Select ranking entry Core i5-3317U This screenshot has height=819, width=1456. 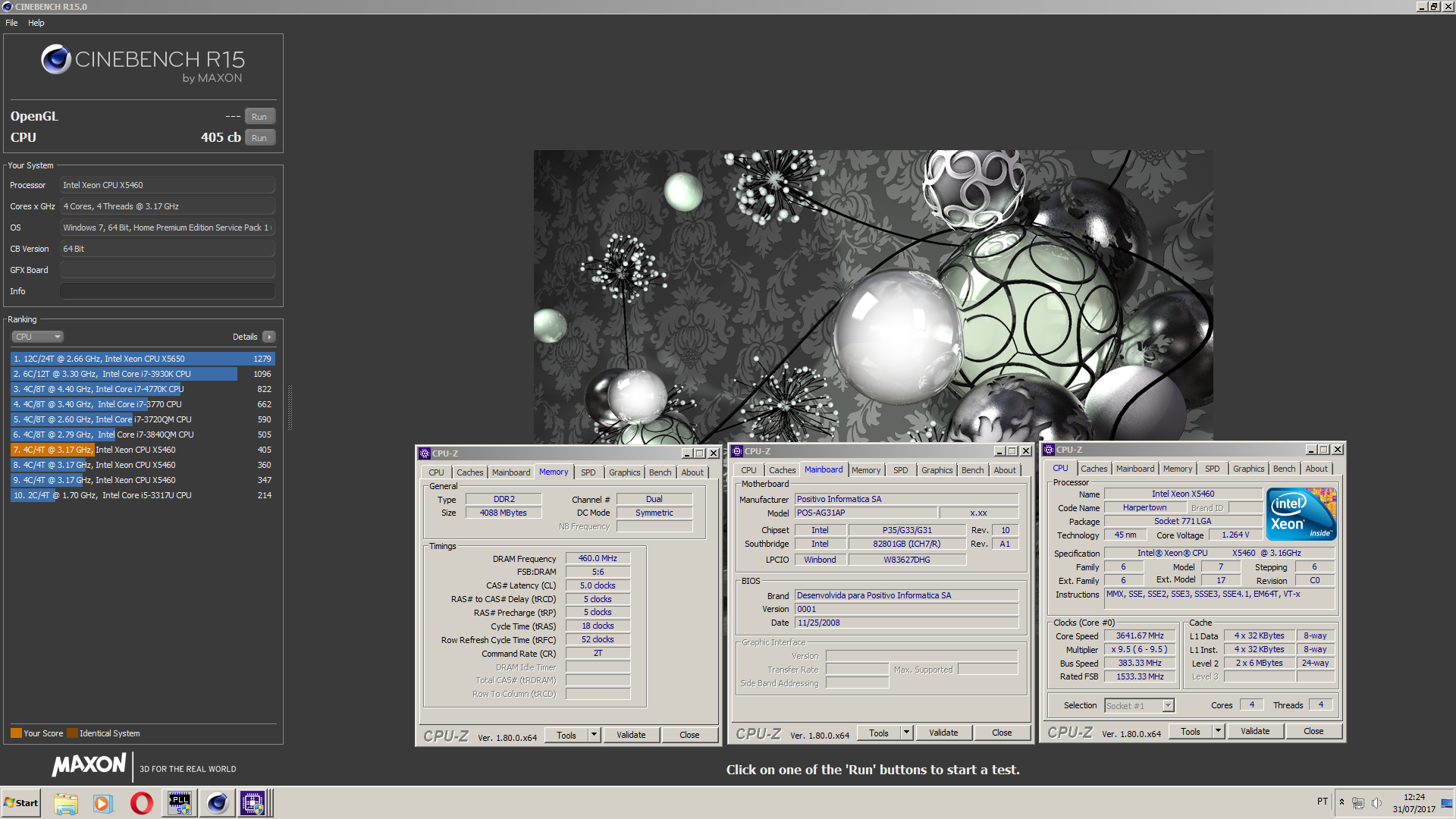143,495
